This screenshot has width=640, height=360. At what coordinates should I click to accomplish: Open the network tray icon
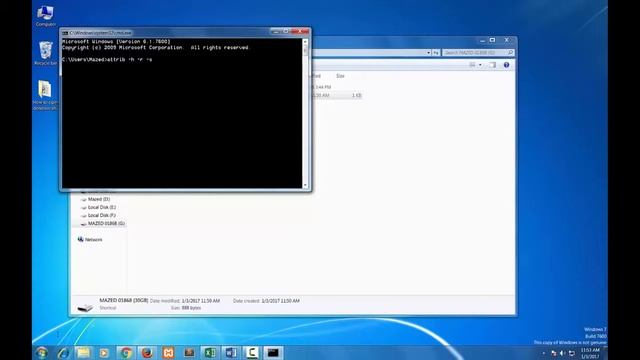pyautogui.click(x=571, y=353)
